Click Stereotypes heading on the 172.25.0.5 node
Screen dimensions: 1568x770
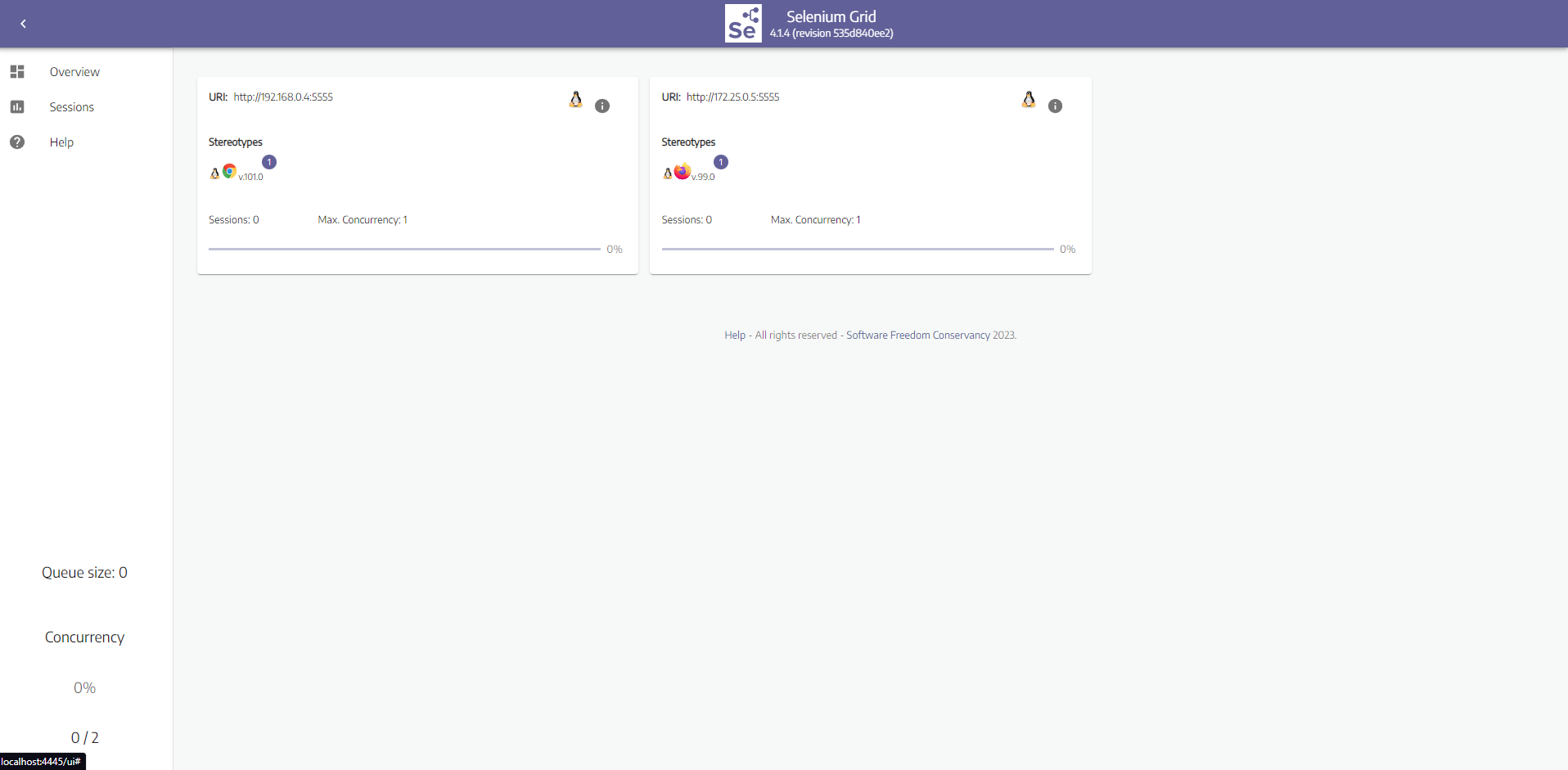688,142
